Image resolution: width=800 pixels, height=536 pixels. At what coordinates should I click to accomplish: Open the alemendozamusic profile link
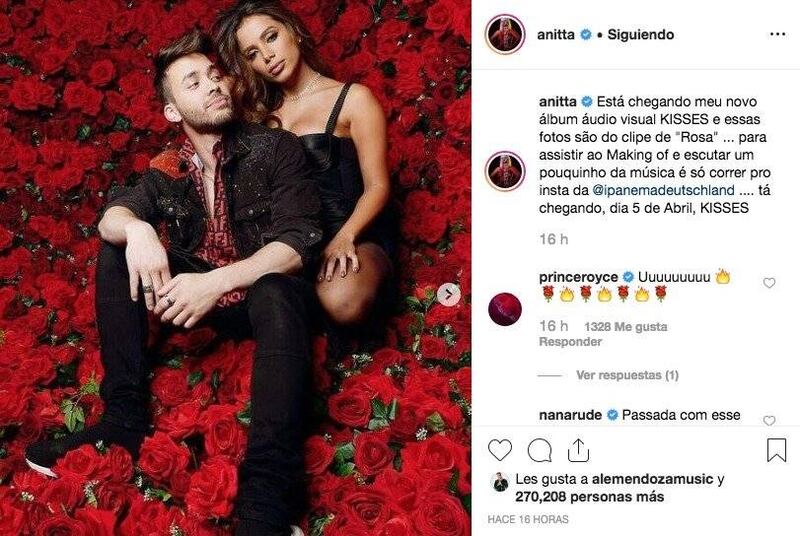point(652,479)
